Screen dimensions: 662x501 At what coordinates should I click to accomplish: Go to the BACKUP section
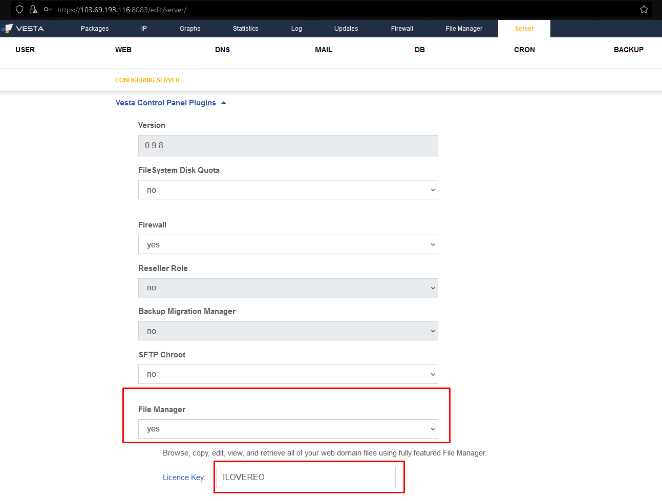point(629,49)
